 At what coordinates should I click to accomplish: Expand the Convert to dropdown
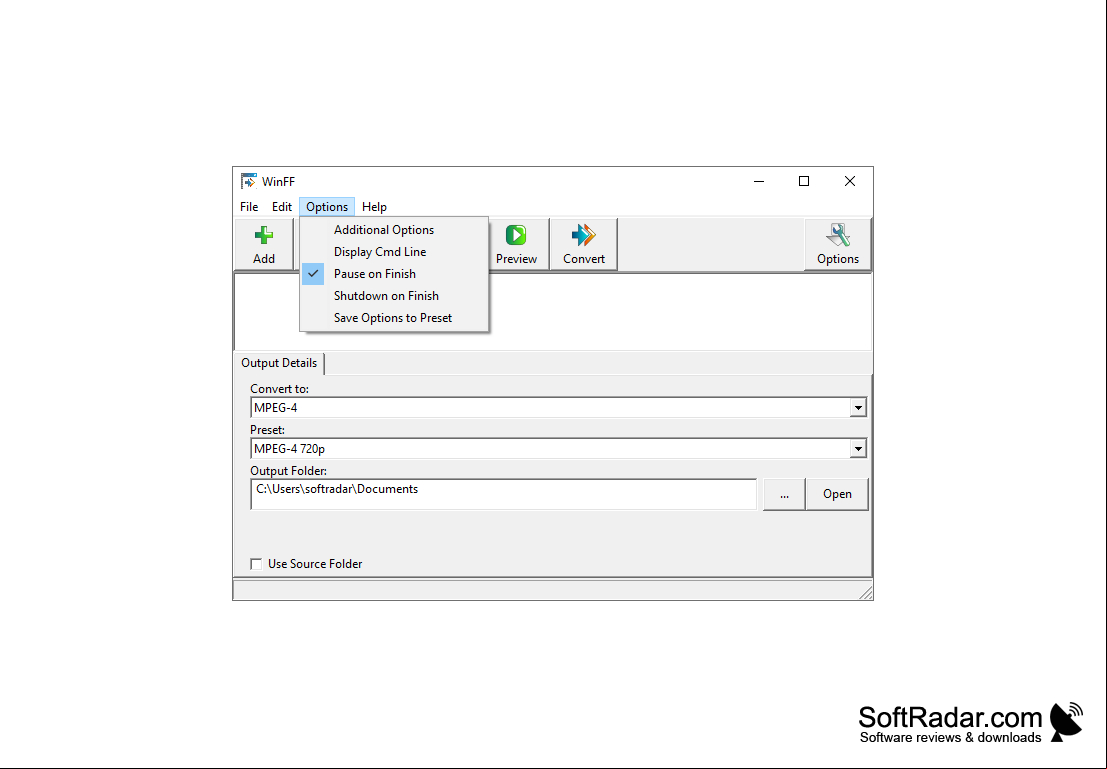point(858,407)
